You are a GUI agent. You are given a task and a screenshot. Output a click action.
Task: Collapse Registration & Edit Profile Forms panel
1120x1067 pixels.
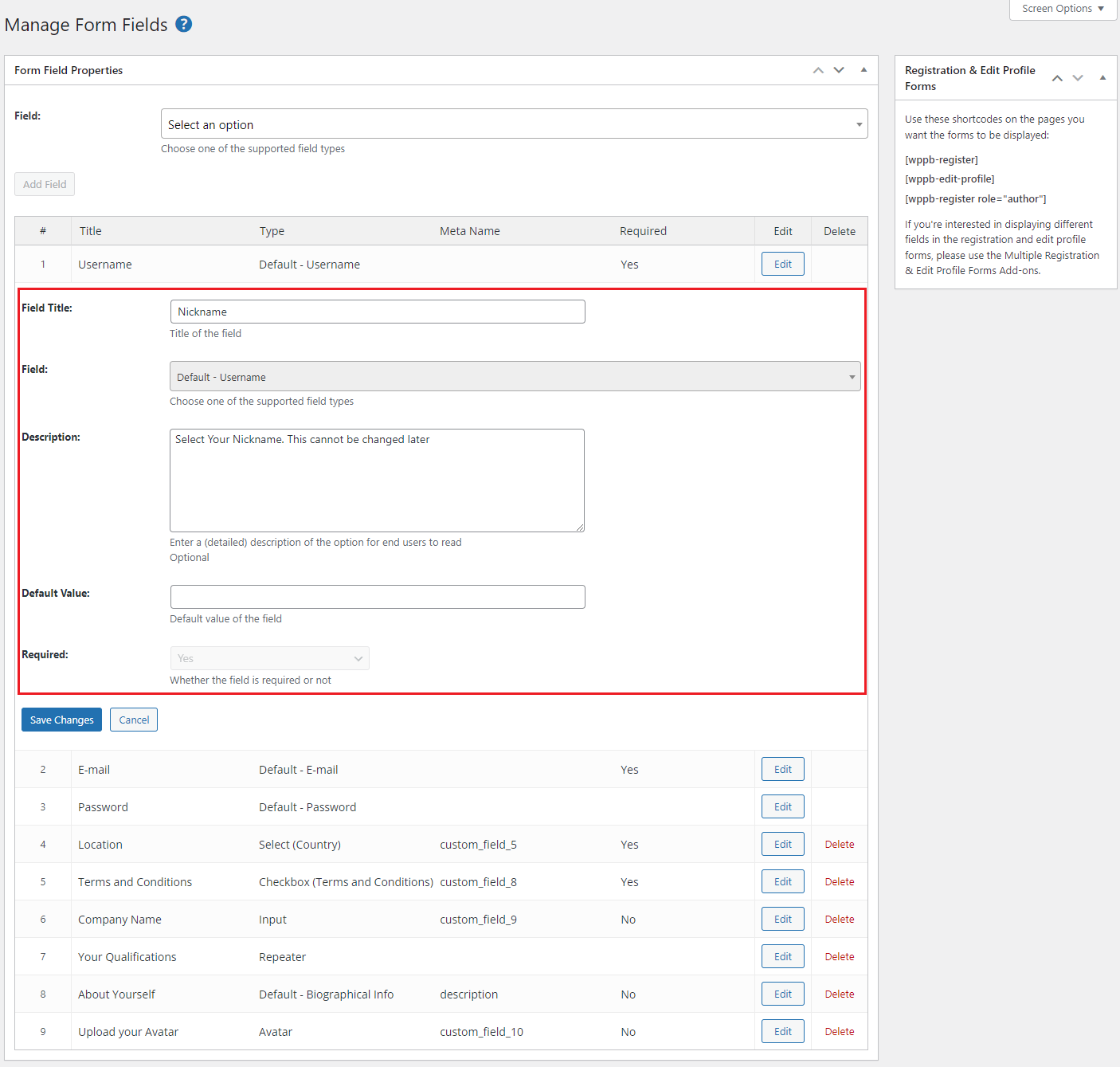tap(1102, 78)
